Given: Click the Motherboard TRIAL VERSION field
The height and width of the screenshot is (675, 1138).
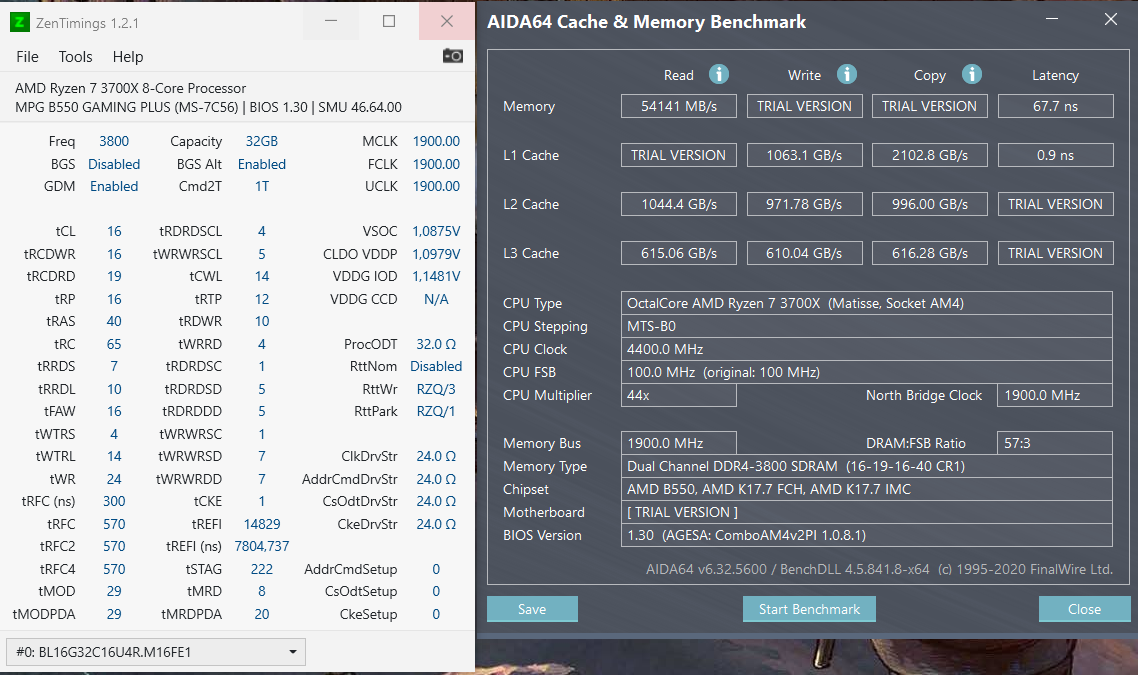Looking at the screenshot, I should coord(867,512).
